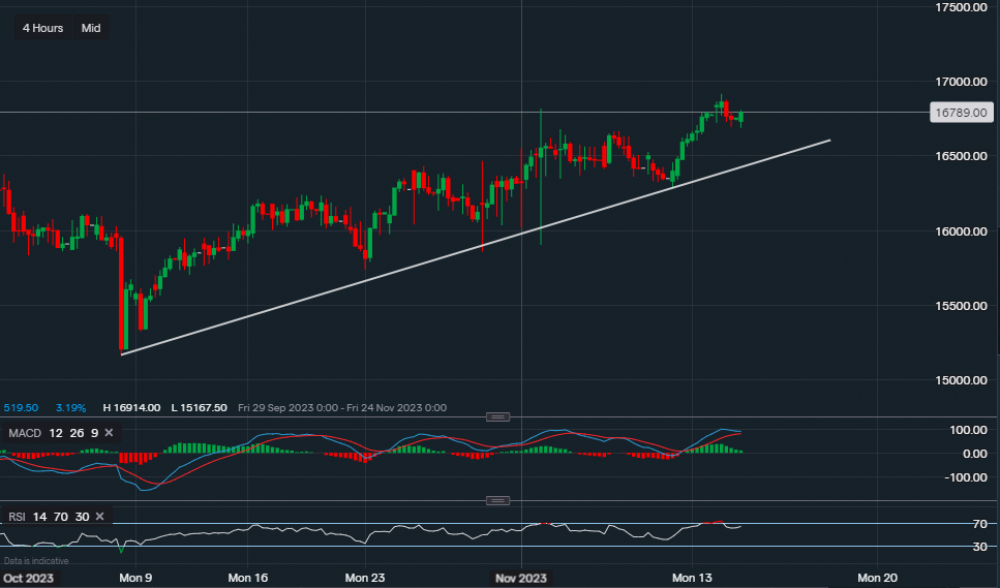
Task: Click the Mon 20 date axis label
Action: pyautogui.click(x=877, y=578)
